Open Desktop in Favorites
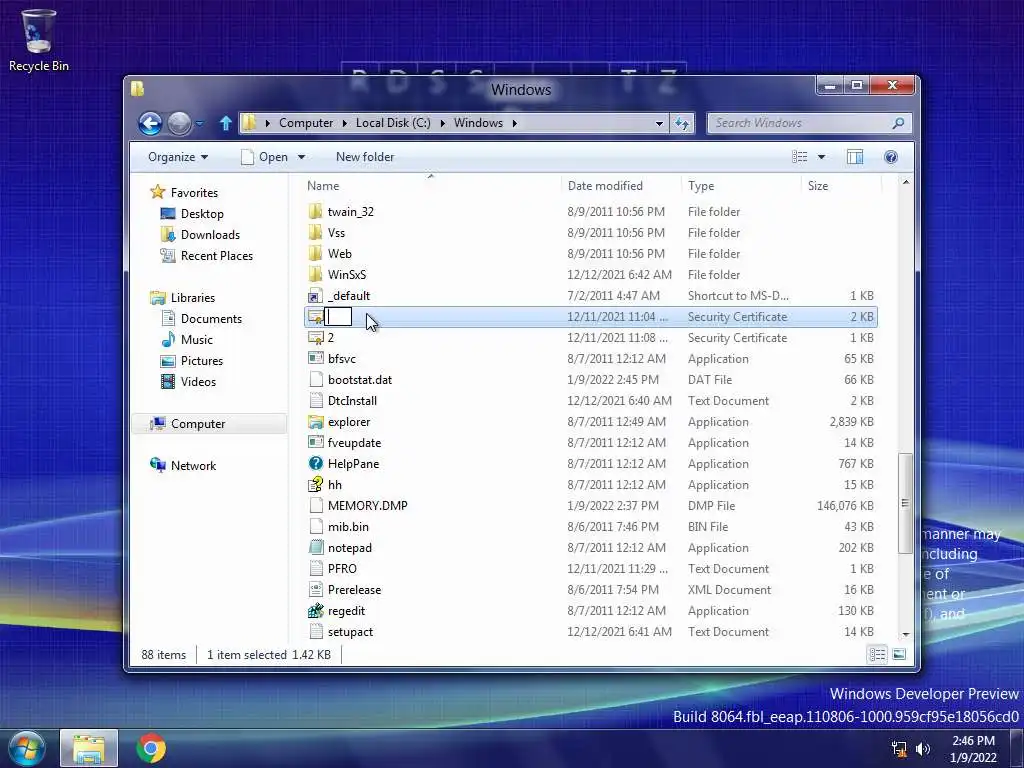 [202, 214]
